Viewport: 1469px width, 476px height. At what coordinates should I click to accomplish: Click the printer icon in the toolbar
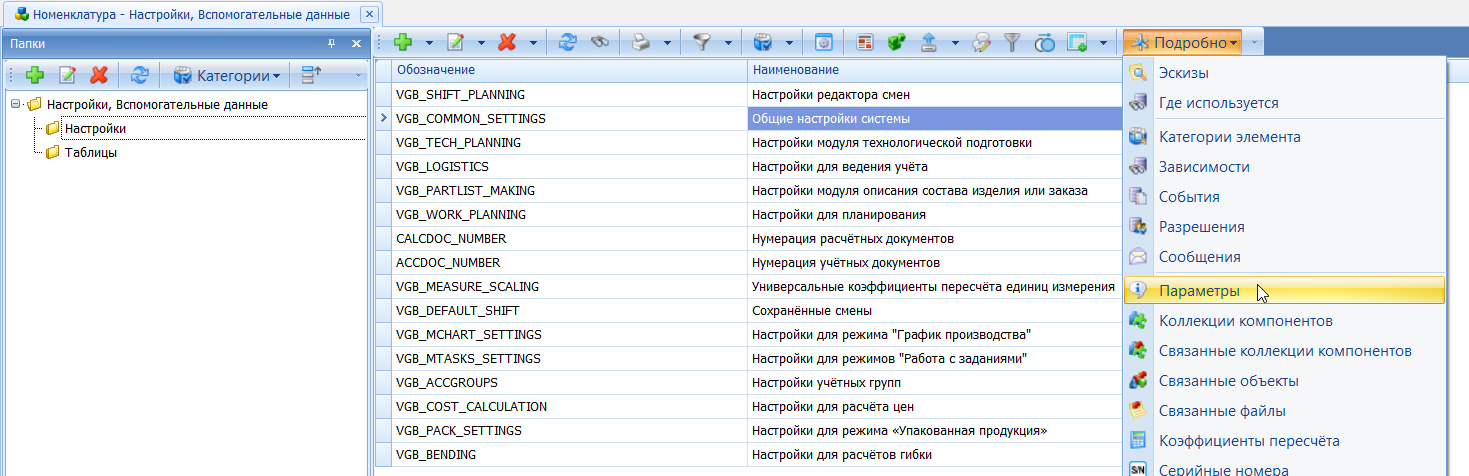(641, 42)
